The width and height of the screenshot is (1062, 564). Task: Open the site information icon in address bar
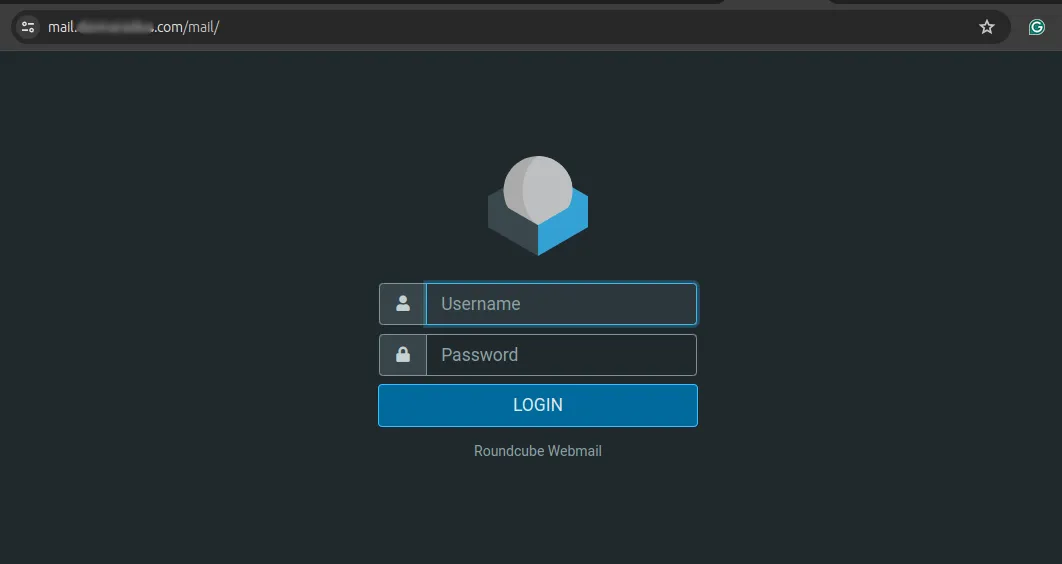coord(28,27)
